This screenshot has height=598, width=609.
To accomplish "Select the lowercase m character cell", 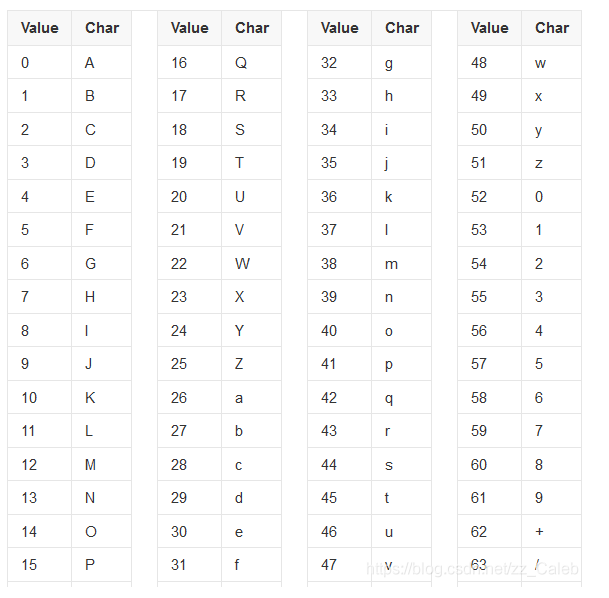I will click(401, 263).
